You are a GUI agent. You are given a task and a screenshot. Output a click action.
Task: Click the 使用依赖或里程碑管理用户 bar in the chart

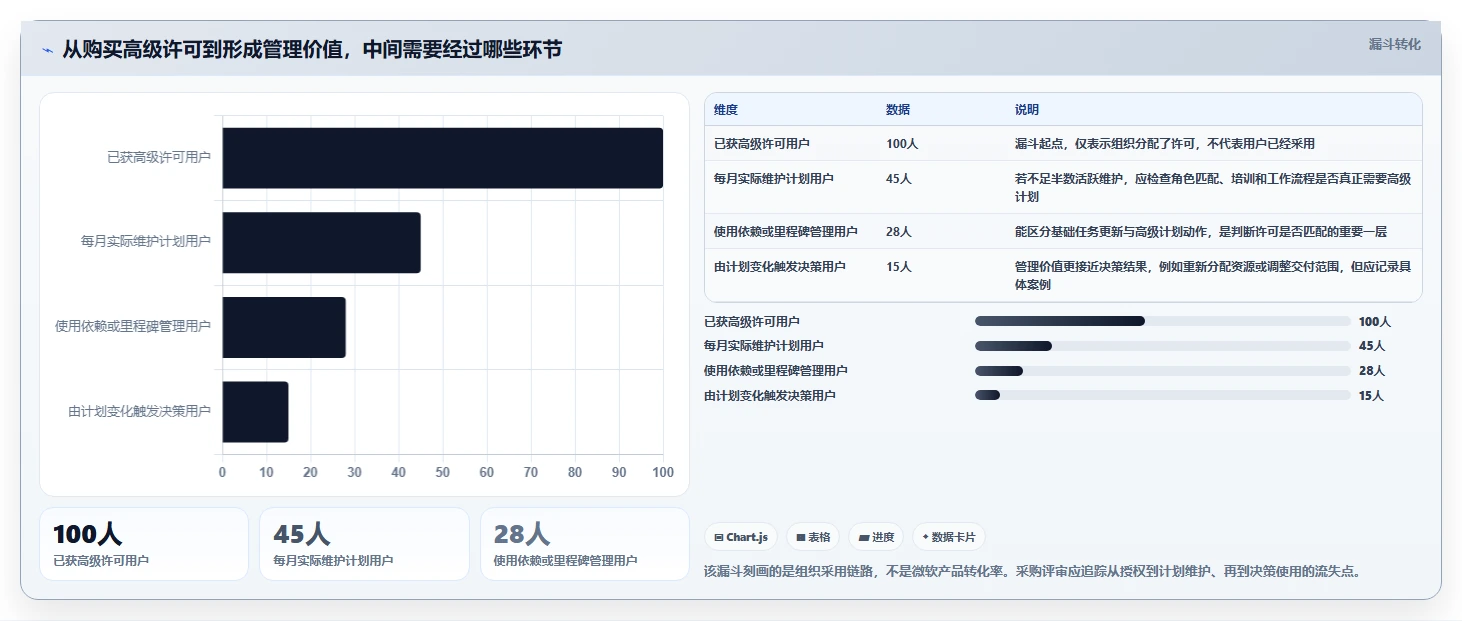pyautogui.click(x=284, y=327)
